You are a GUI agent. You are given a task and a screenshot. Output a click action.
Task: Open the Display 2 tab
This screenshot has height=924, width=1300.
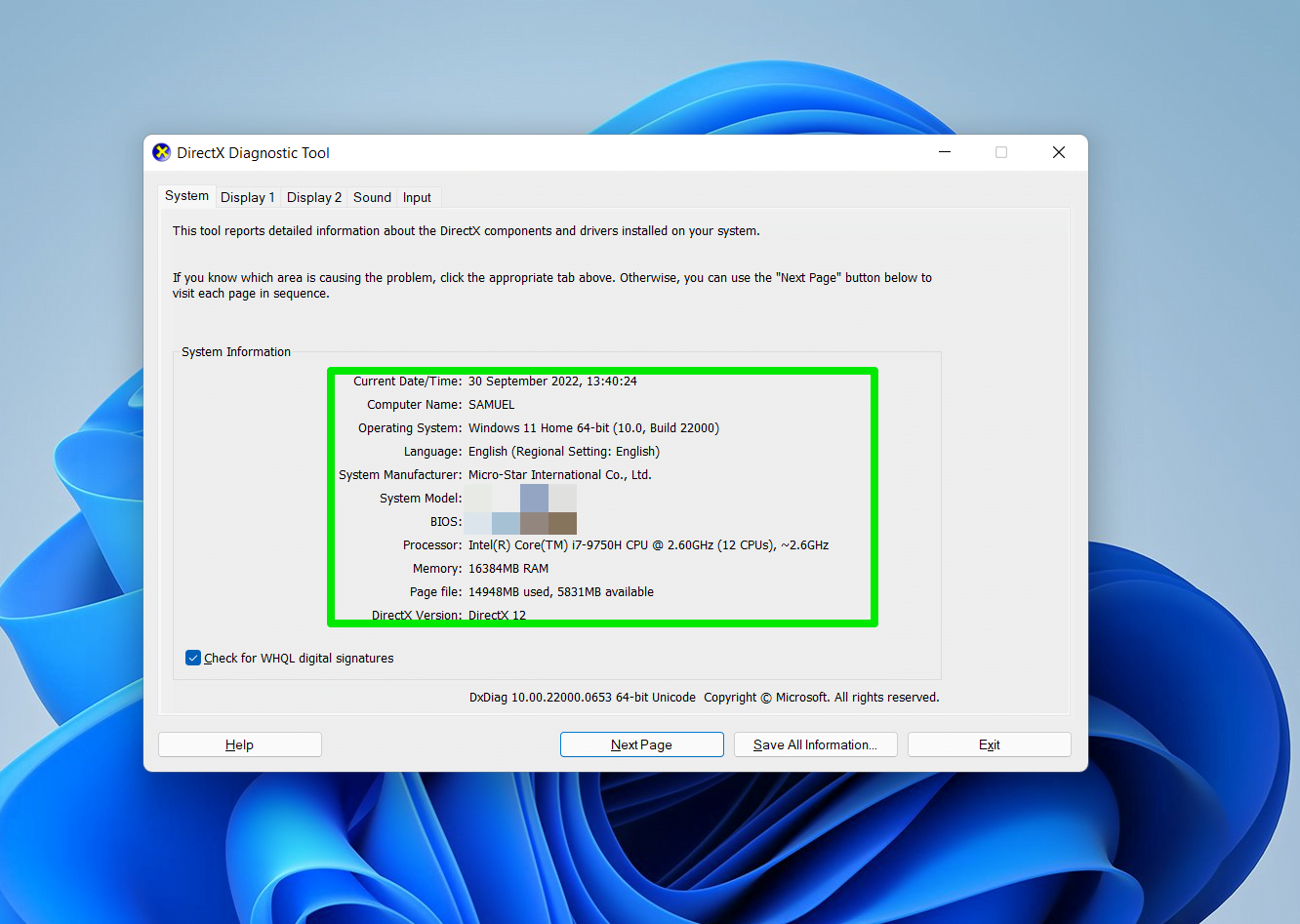tap(314, 197)
